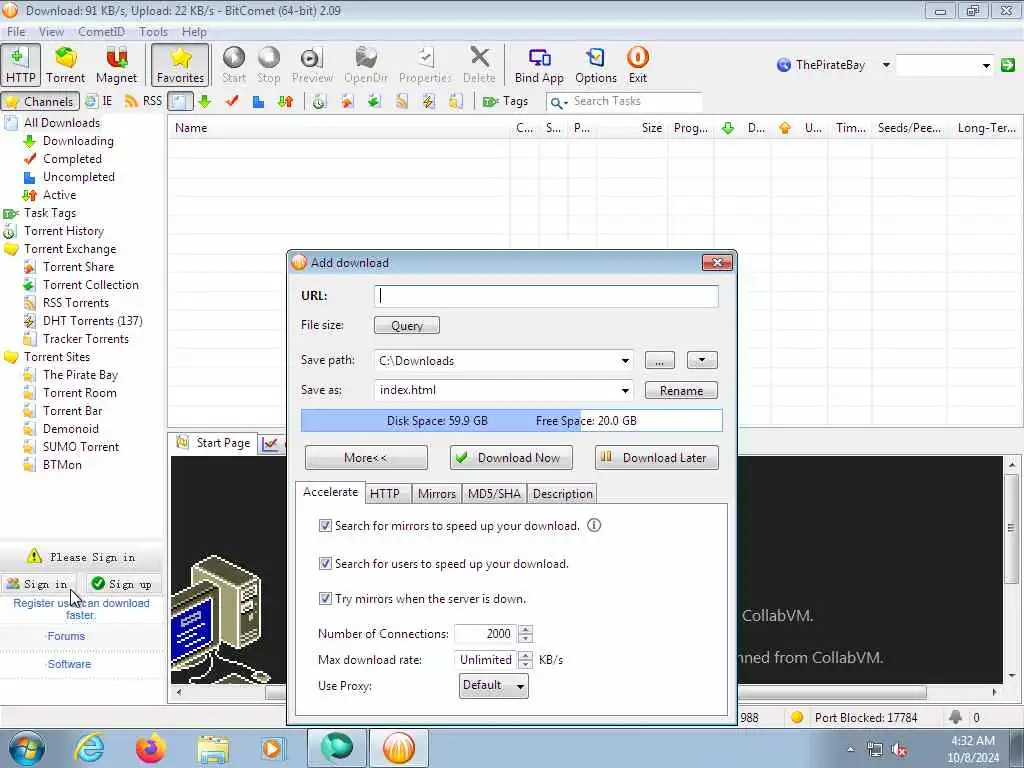Image resolution: width=1024 pixels, height=768 pixels.
Task: Click the Start task toolbar icon
Action: (x=234, y=65)
